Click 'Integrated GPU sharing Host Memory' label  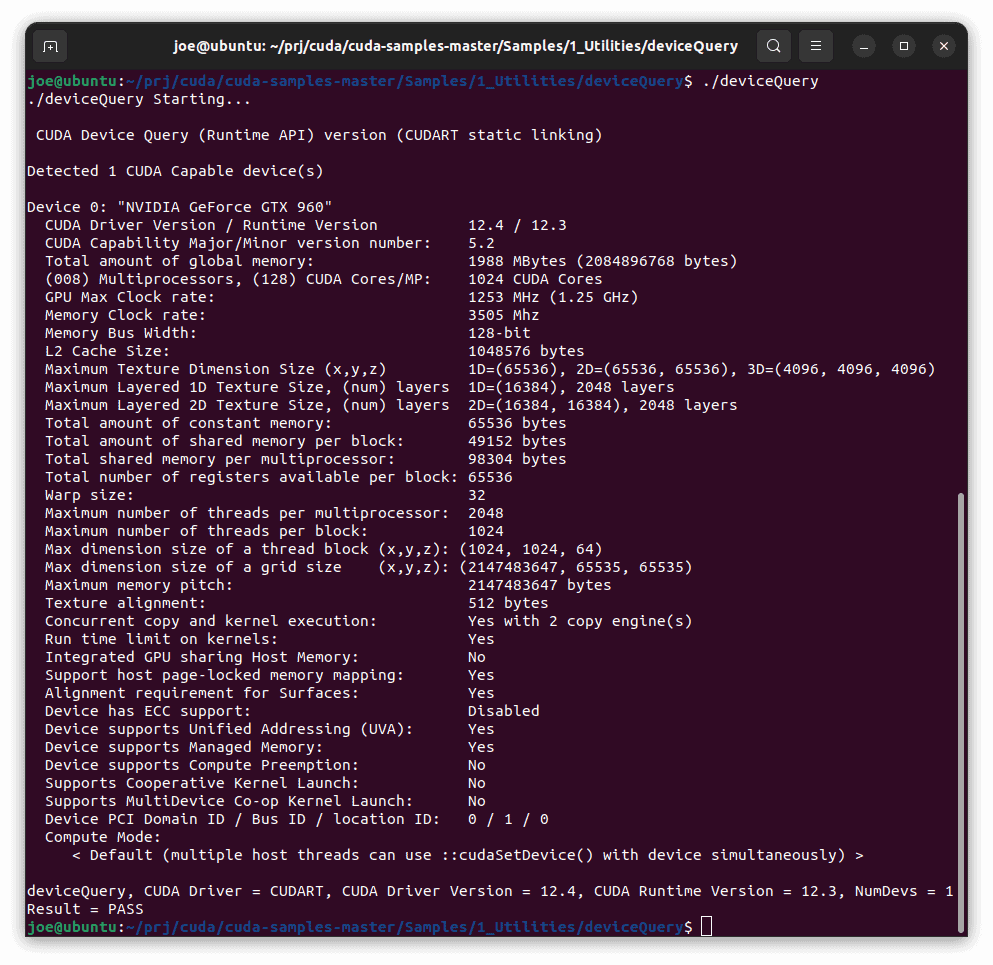point(202,657)
